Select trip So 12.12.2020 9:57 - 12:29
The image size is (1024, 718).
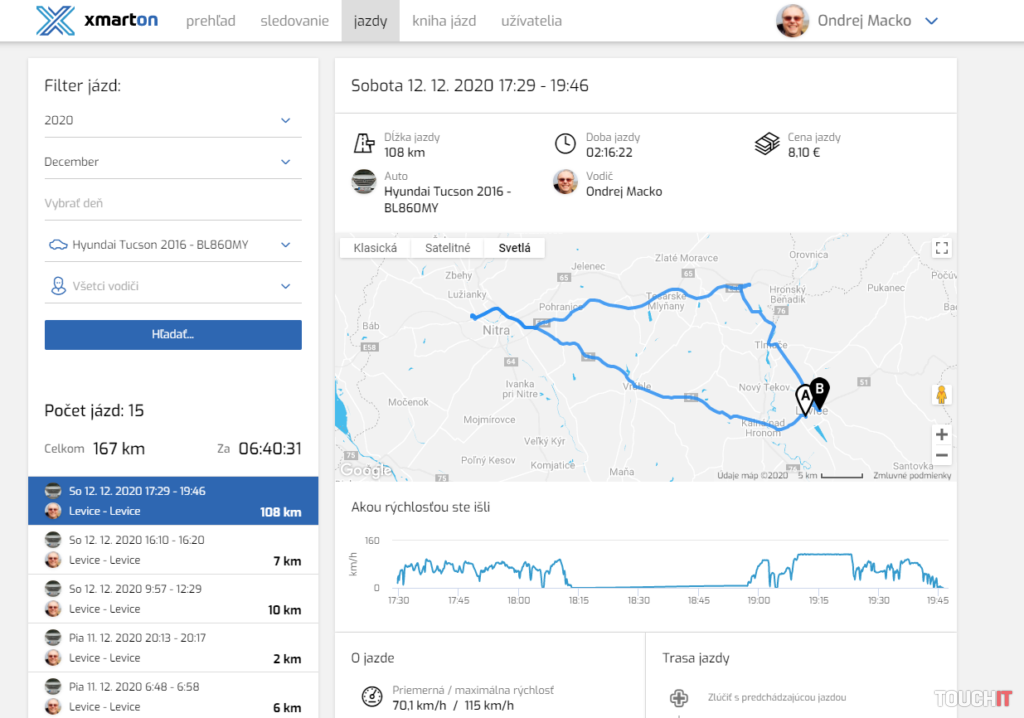pyautogui.click(x=173, y=599)
